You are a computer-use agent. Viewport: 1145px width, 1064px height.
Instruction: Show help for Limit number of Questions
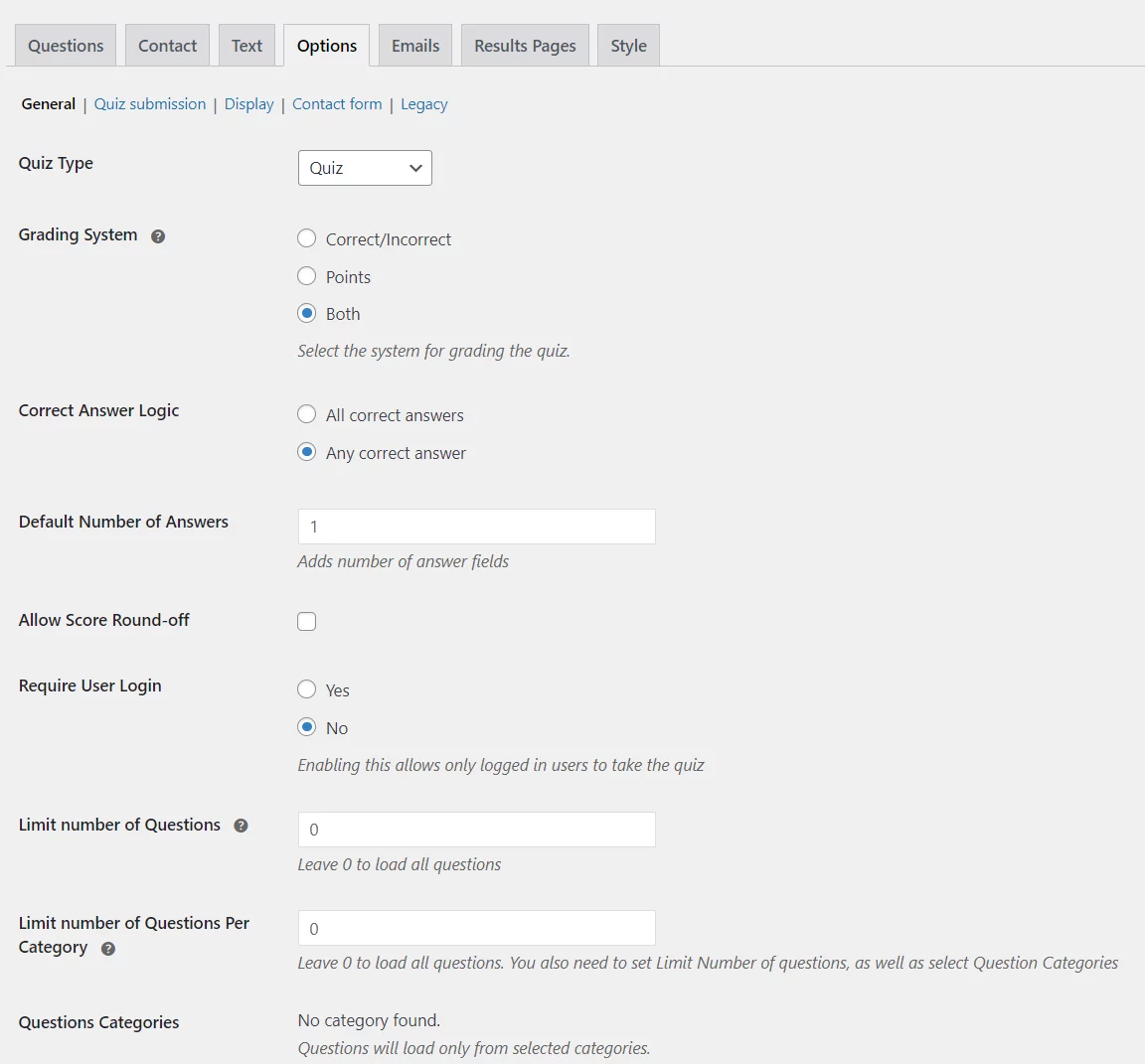tap(241, 826)
